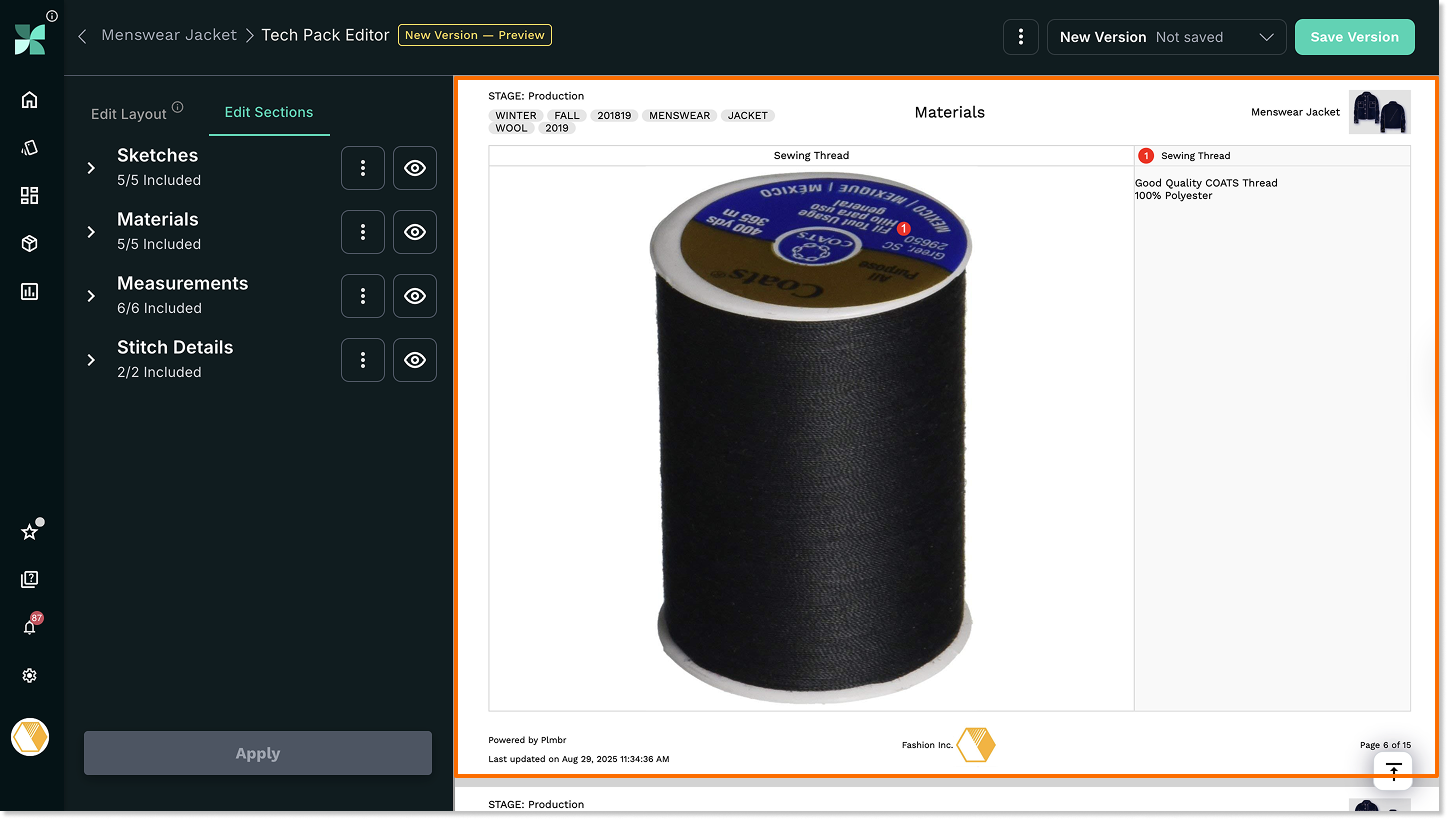1447x819 pixels.
Task: Open the settings gear icon
Action: (x=29, y=676)
